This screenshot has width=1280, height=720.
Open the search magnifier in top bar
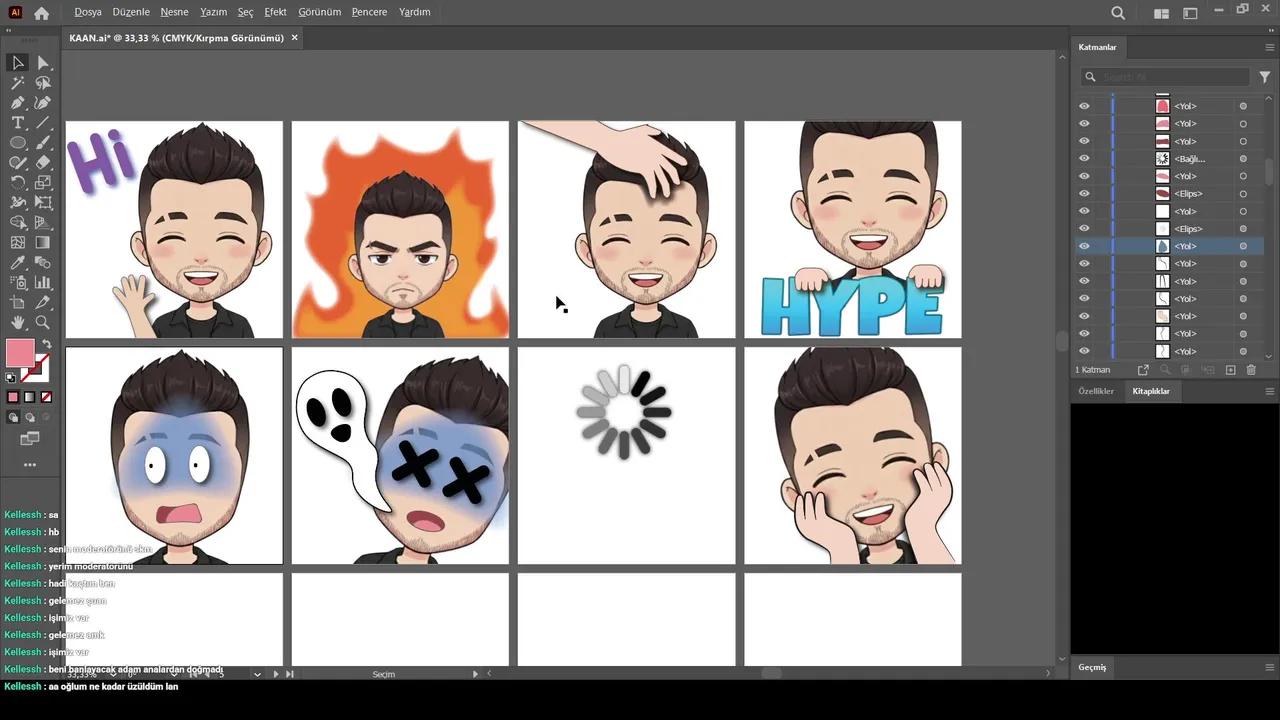pos(1118,13)
